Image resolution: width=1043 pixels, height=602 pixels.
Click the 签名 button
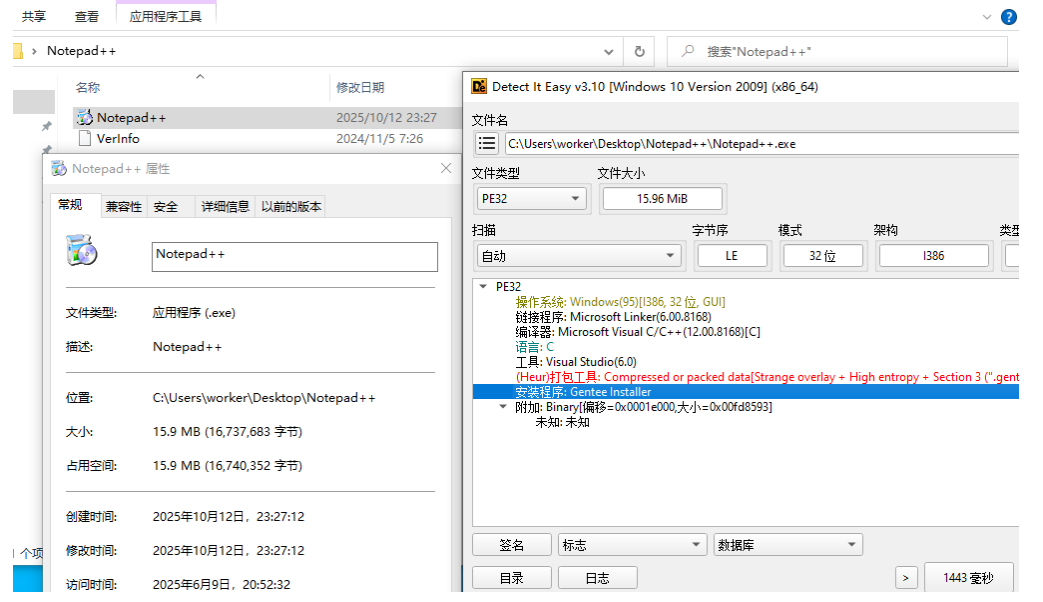click(511, 545)
